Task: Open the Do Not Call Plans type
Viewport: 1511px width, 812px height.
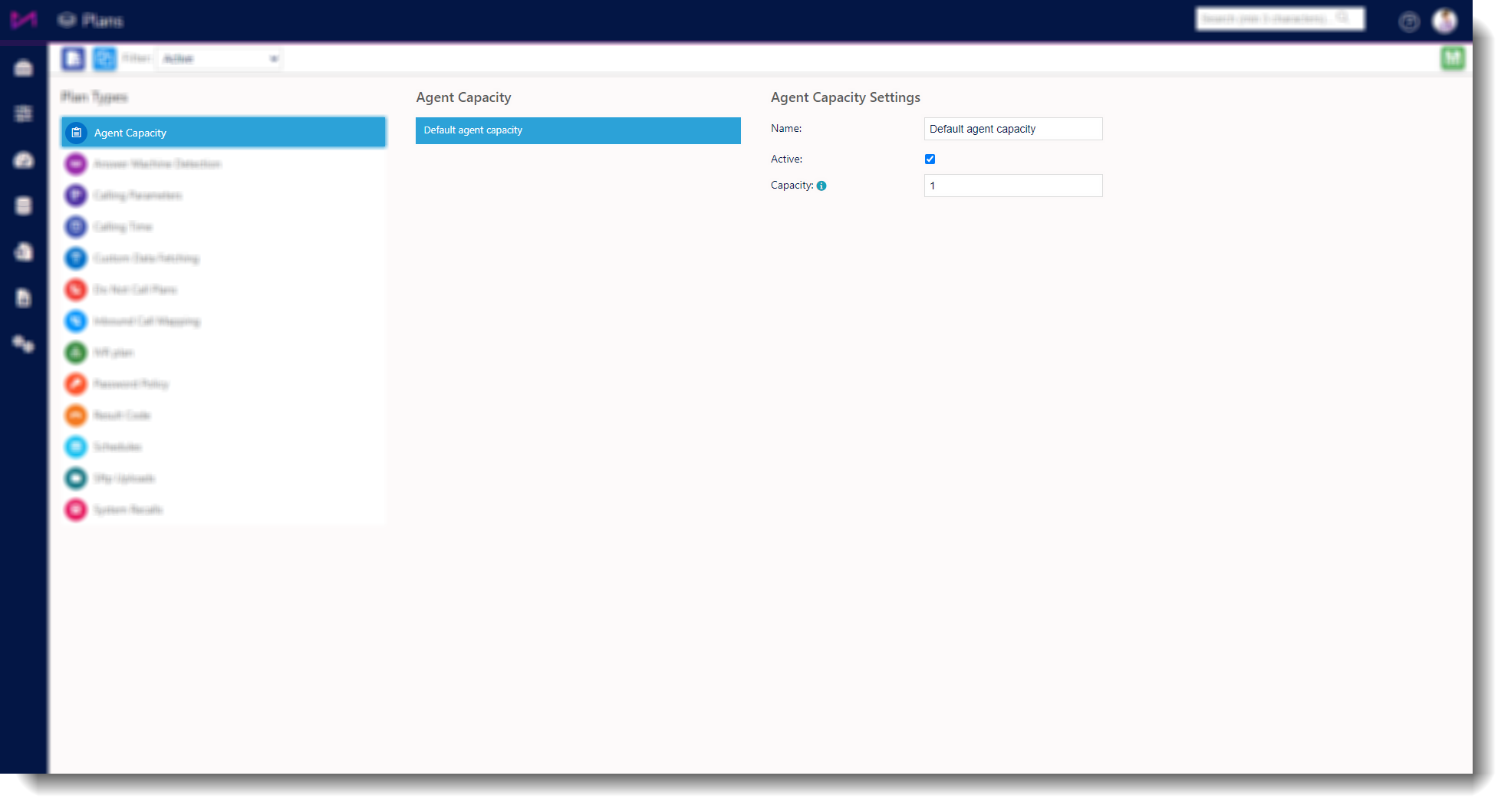Action: coord(223,290)
